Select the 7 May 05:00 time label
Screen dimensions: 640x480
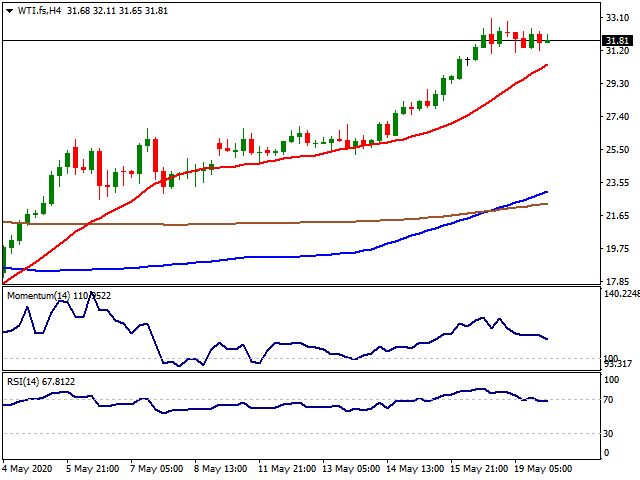(156, 469)
